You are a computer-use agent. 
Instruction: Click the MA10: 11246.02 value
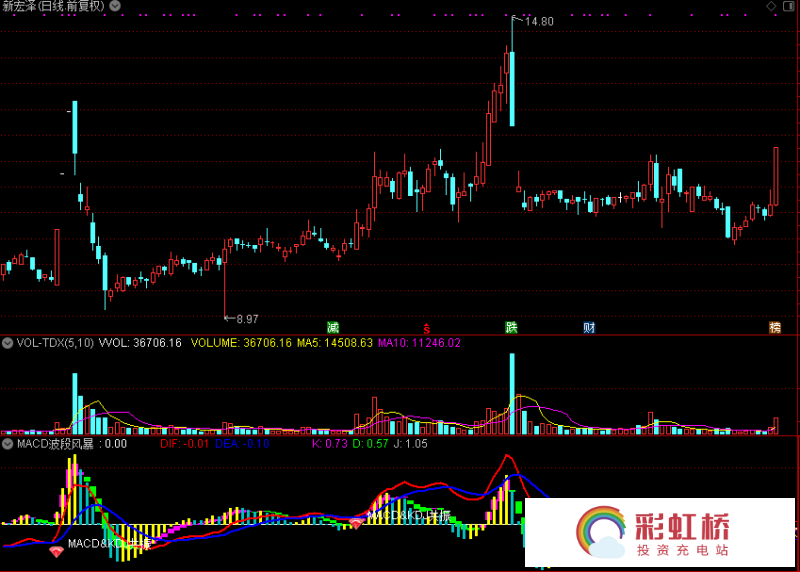(419, 343)
